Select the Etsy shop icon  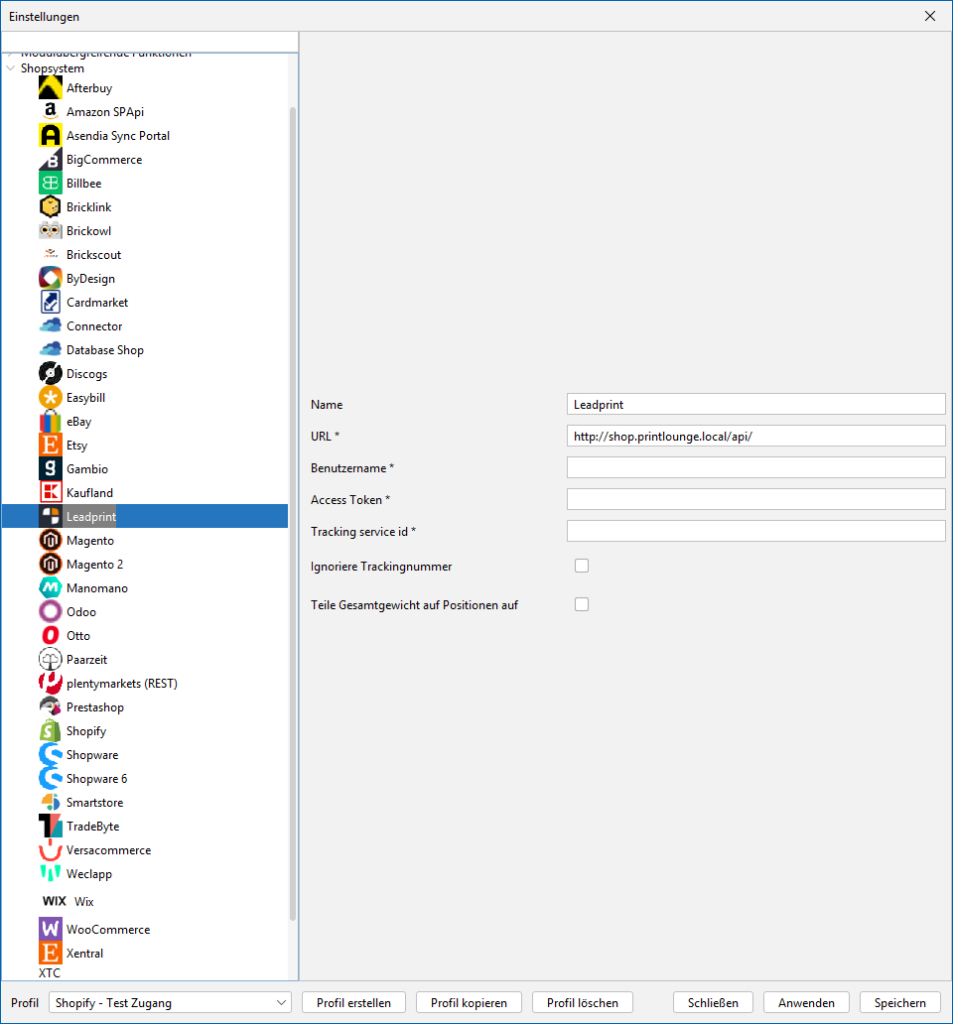click(x=50, y=445)
